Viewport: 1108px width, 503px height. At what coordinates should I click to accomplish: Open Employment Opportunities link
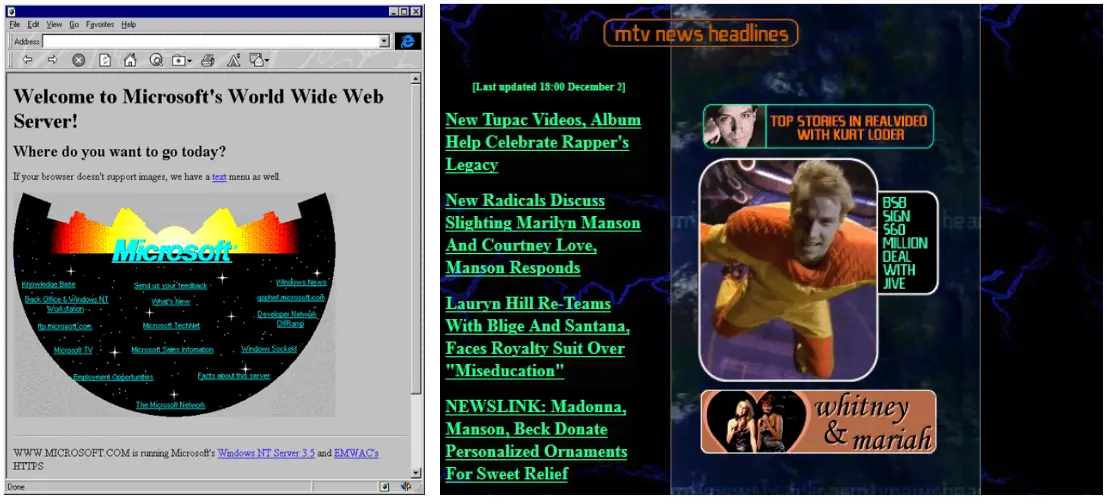click(x=113, y=377)
